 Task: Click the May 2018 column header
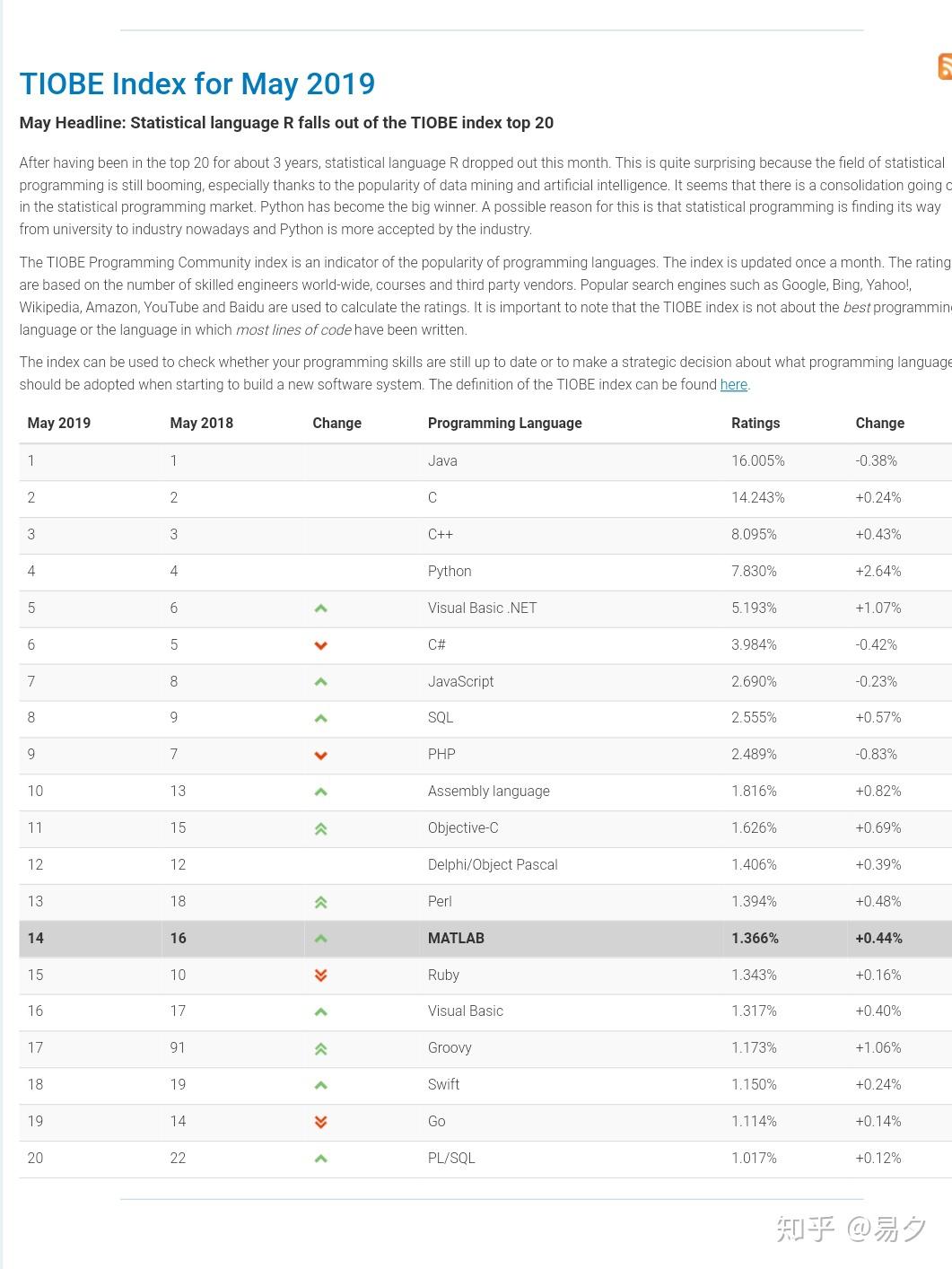pyautogui.click(x=202, y=424)
